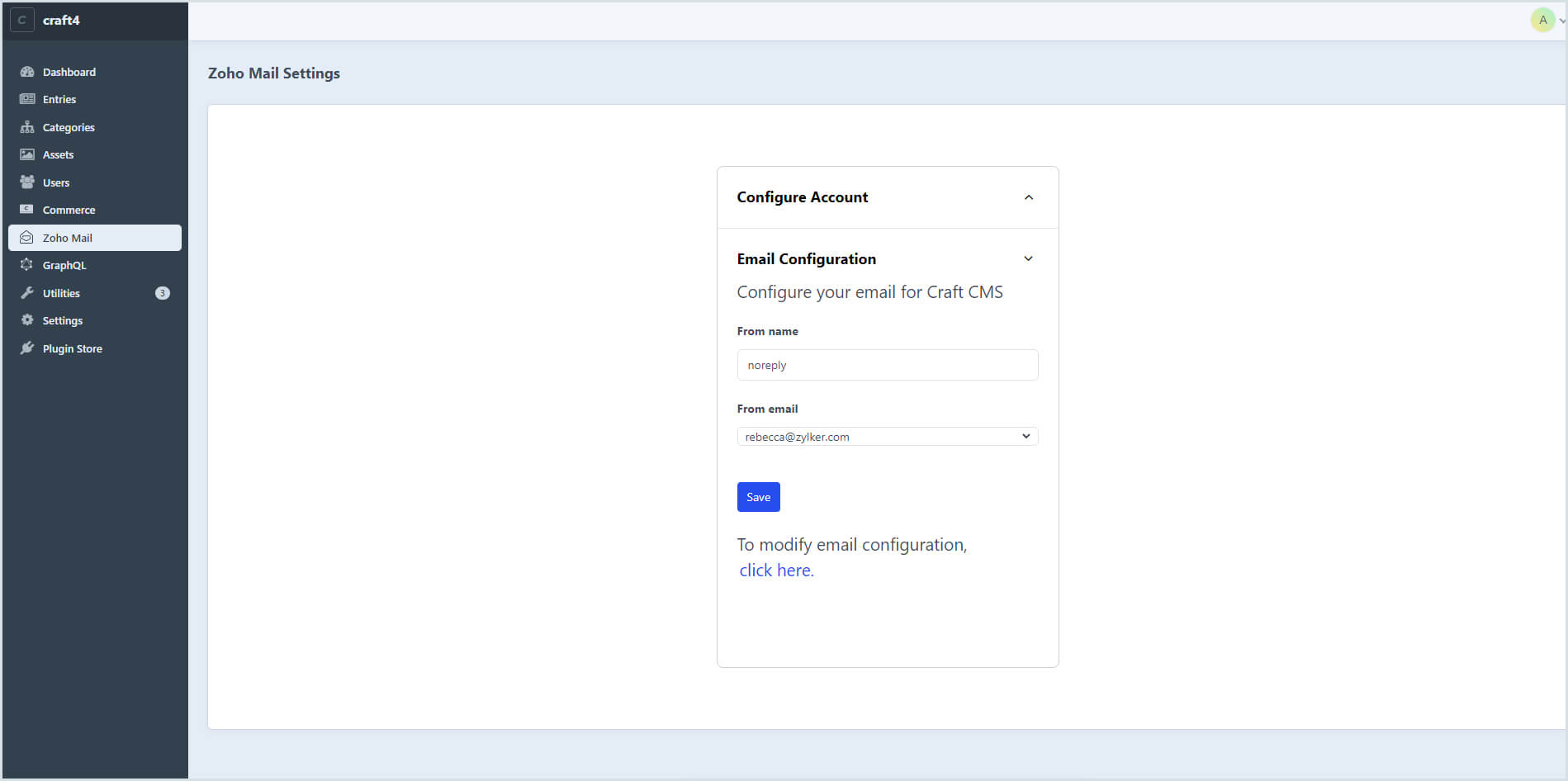The image size is (1568, 781).
Task: Click the Commerce sidebar icon
Action: pyautogui.click(x=27, y=210)
